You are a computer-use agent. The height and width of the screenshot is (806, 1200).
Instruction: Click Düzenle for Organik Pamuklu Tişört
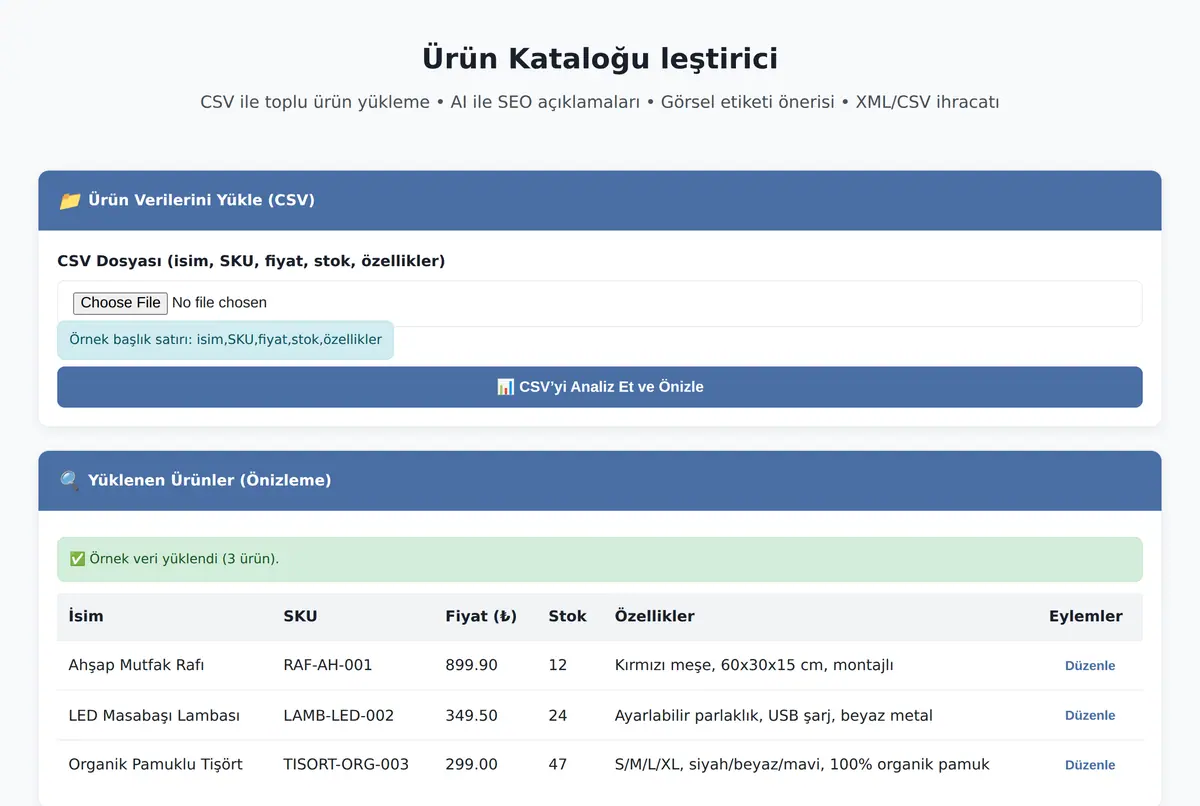click(x=1090, y=765)
